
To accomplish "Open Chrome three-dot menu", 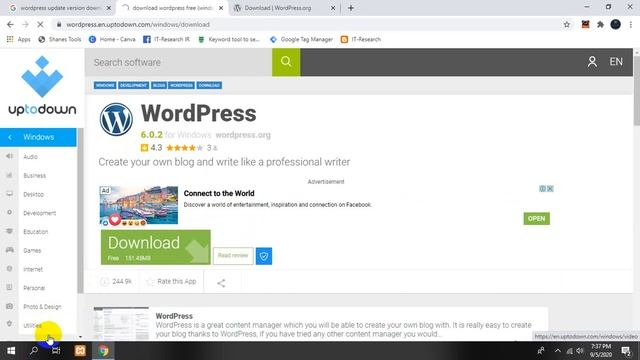I will tap(631, 24).
